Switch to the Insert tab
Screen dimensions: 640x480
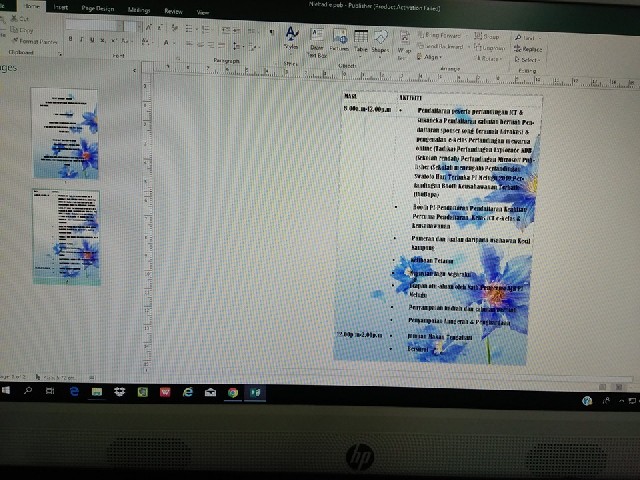(x=61, y=7)
